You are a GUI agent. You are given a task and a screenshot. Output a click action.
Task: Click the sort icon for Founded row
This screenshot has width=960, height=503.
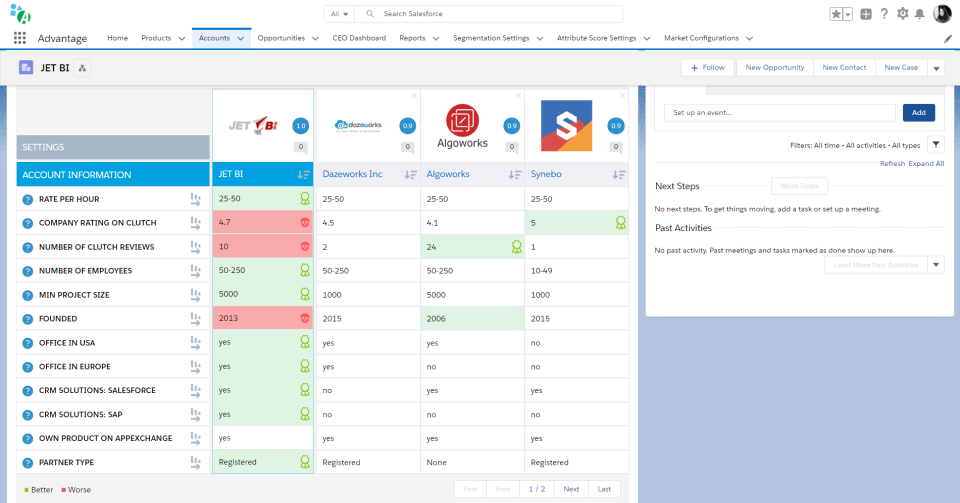[196, 319]
